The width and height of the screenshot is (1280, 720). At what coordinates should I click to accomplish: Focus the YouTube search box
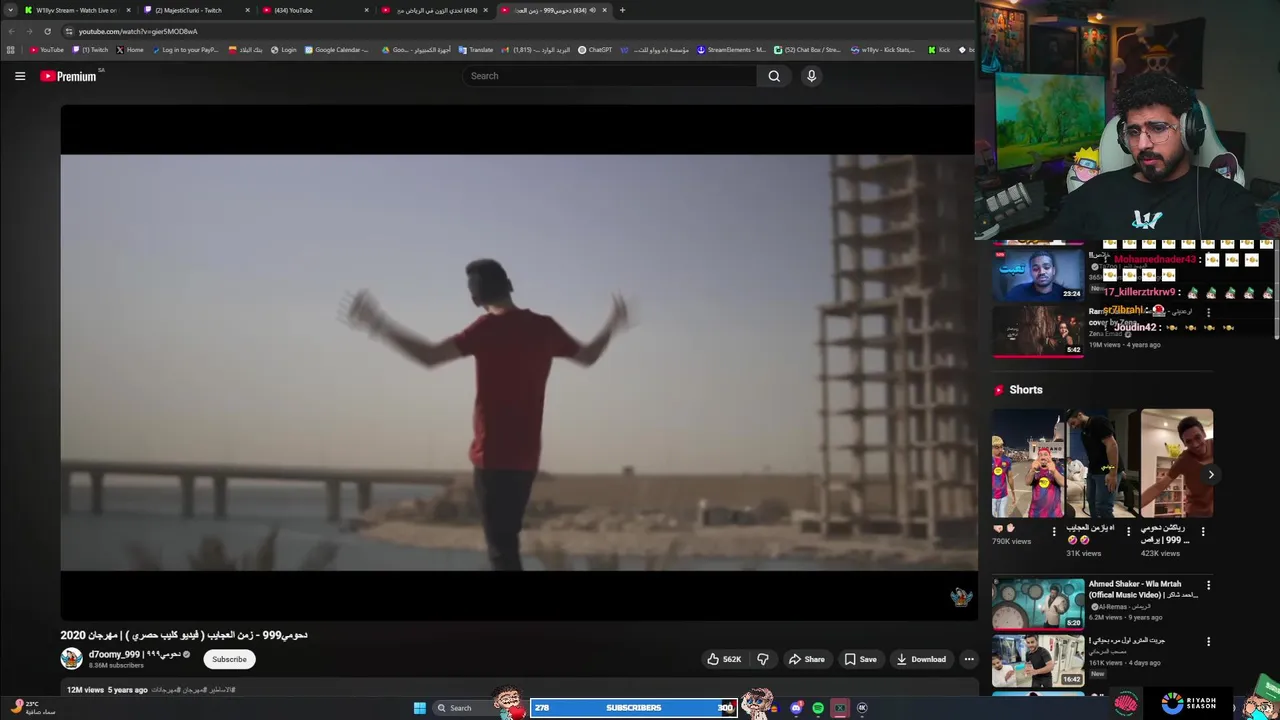click(610, 76)
